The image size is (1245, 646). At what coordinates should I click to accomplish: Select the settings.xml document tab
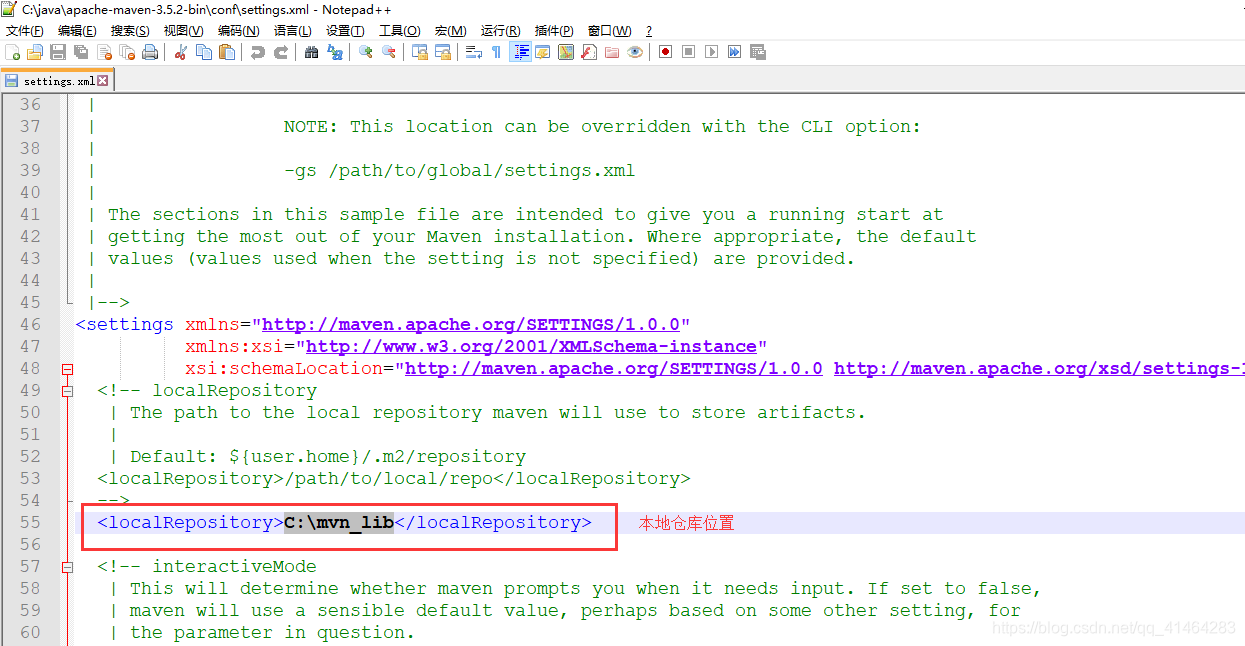click(x=57, y=81)
